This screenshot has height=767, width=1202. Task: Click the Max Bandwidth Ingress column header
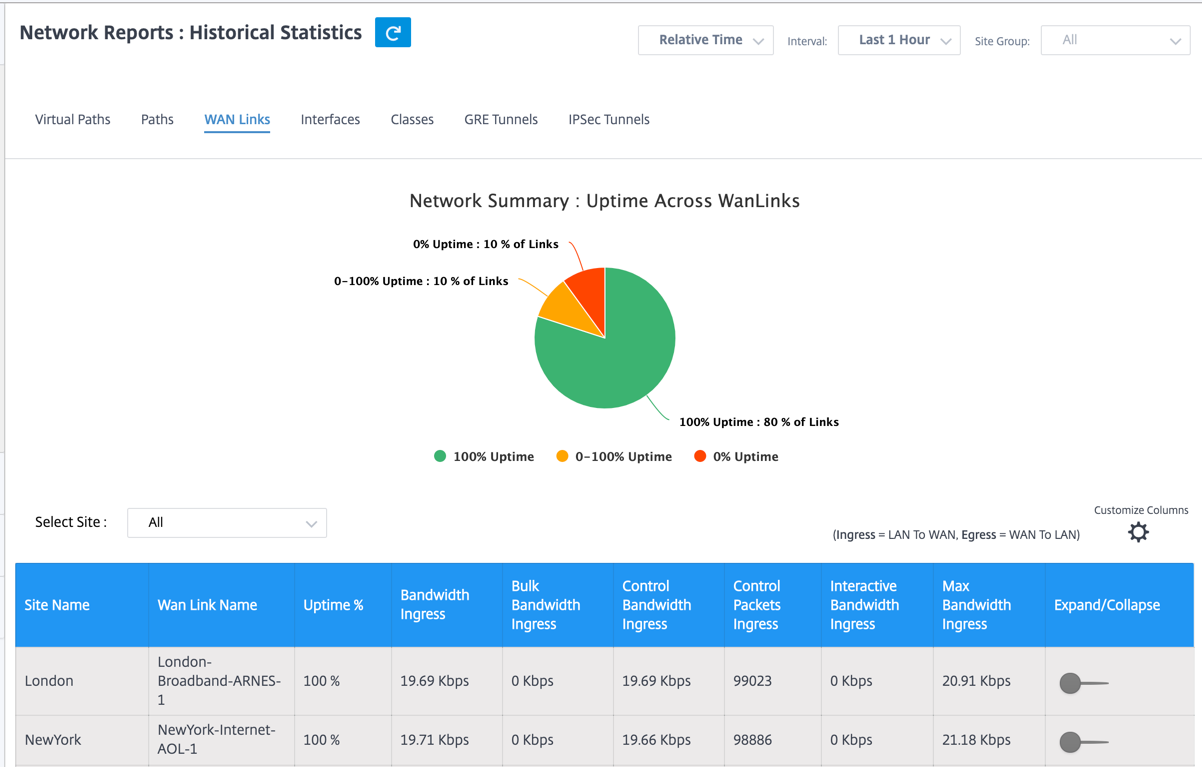(989, 605)
